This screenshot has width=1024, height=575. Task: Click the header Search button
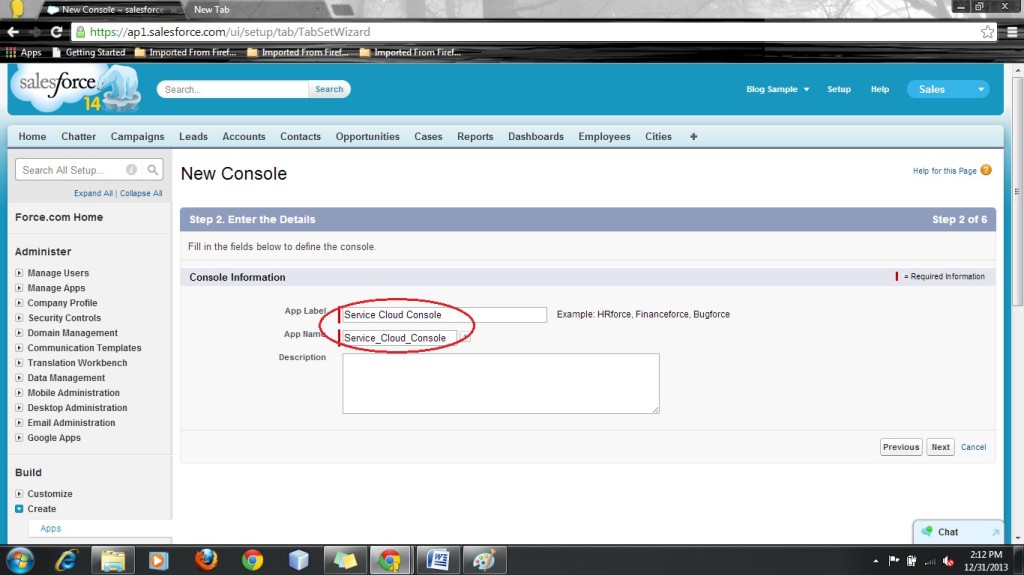pyautogui.click(x=329, y=90)
